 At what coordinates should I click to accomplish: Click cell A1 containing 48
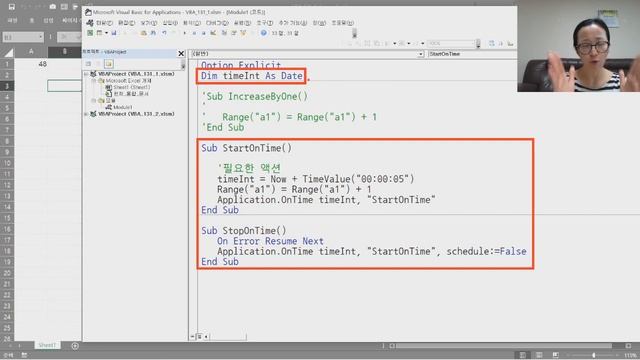point(31,64)
